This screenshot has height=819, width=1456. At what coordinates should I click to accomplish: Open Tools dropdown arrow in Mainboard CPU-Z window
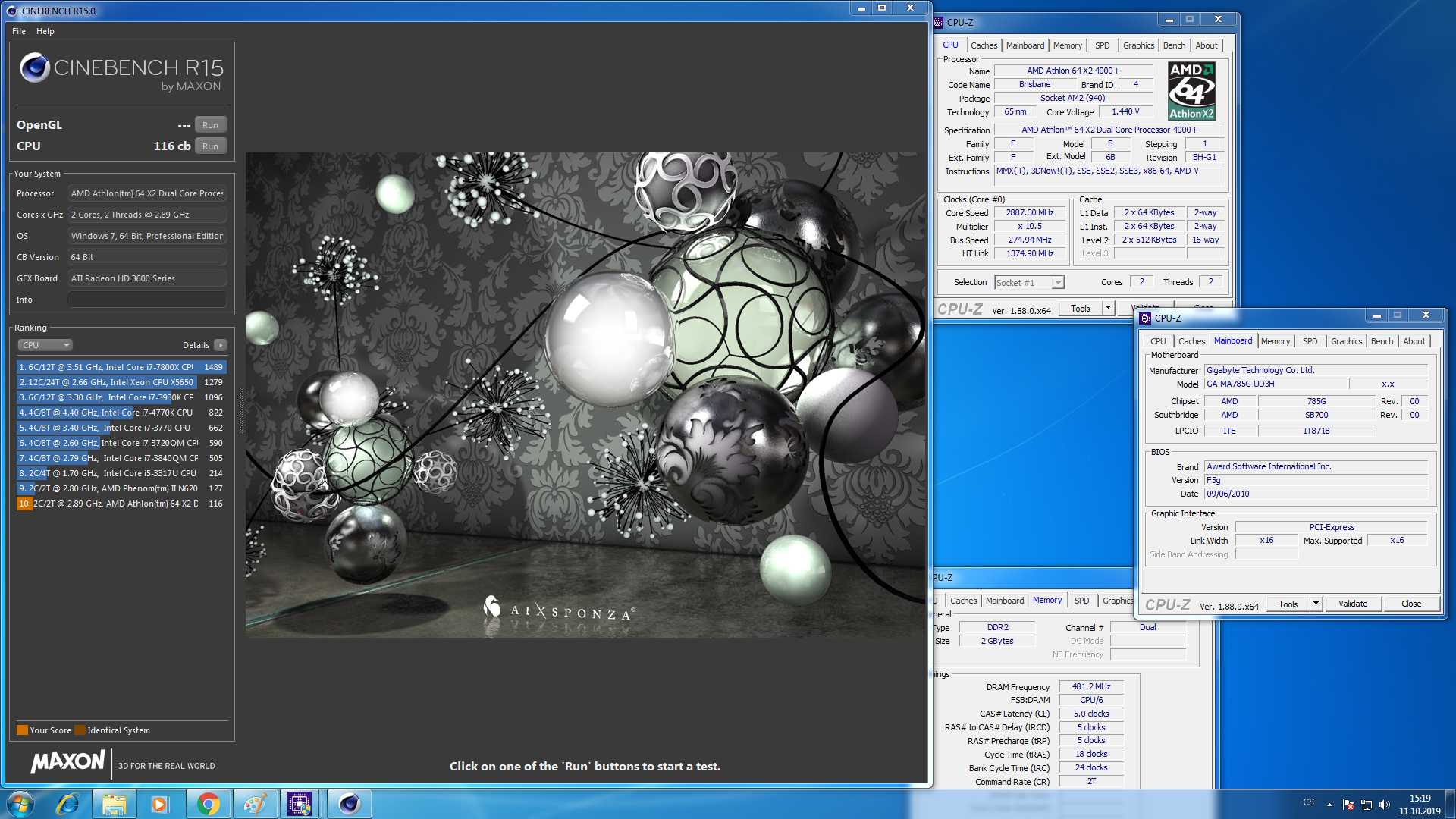click(x=1316, y=604)
